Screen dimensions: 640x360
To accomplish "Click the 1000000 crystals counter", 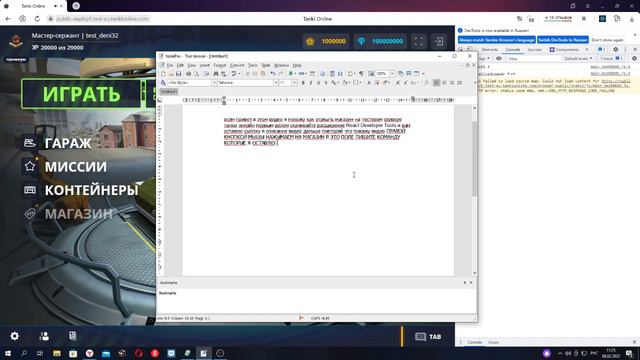I will point(326,41).
